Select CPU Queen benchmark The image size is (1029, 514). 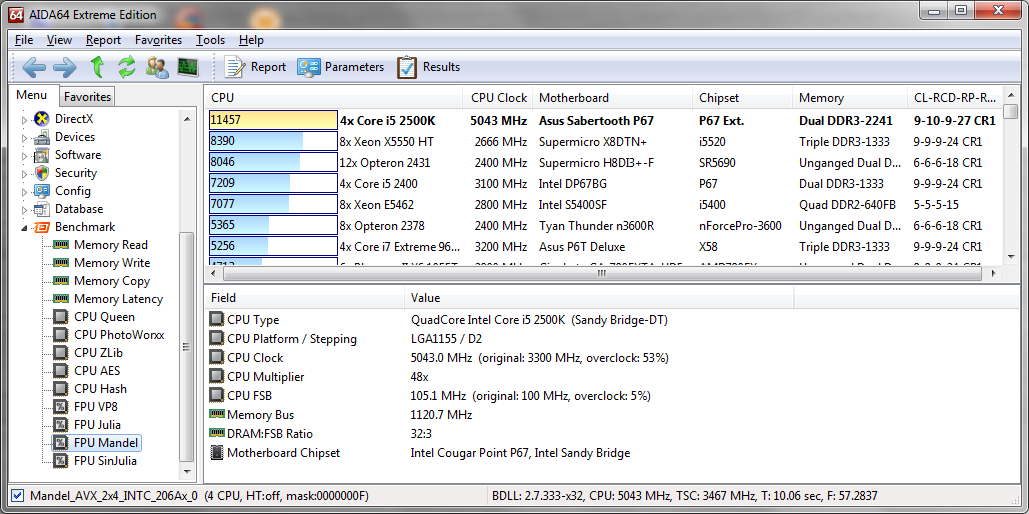(104, 317)
